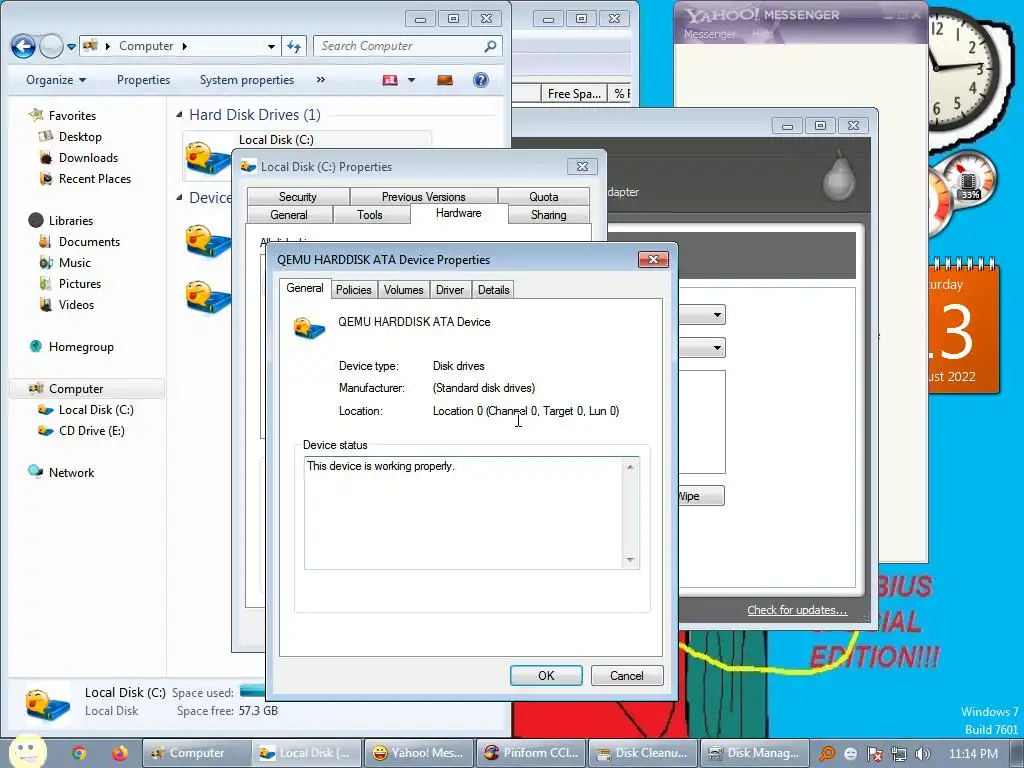
Task: Select Libraries in the navigation pane
Action: pos(71,221)
